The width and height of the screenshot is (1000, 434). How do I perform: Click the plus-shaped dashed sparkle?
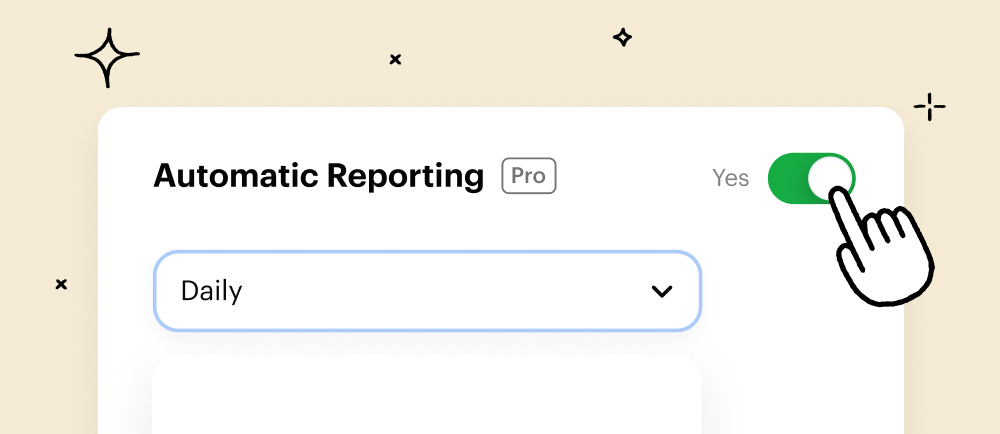click(930, 106)
